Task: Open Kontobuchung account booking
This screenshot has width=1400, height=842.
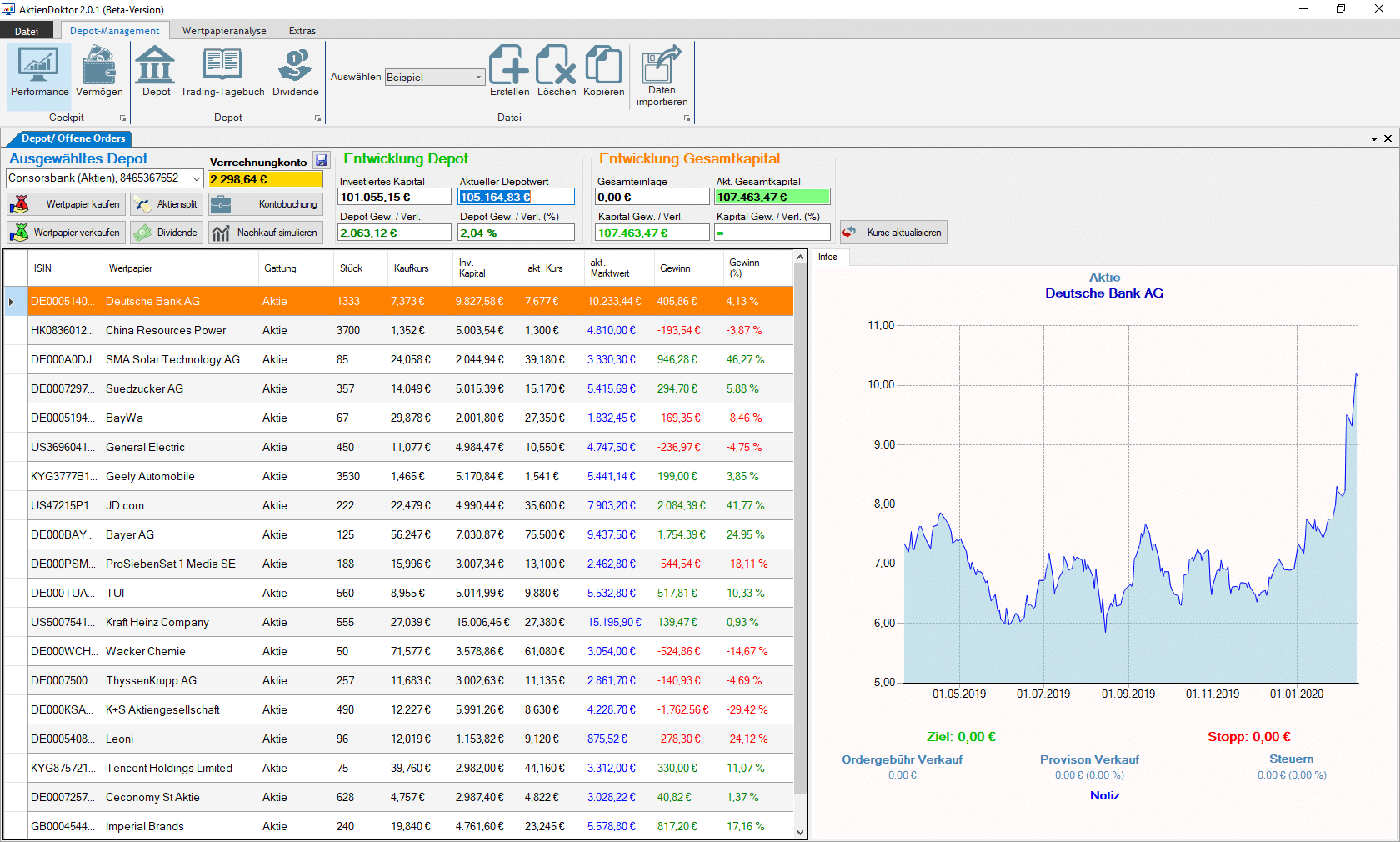Action: 266,204
